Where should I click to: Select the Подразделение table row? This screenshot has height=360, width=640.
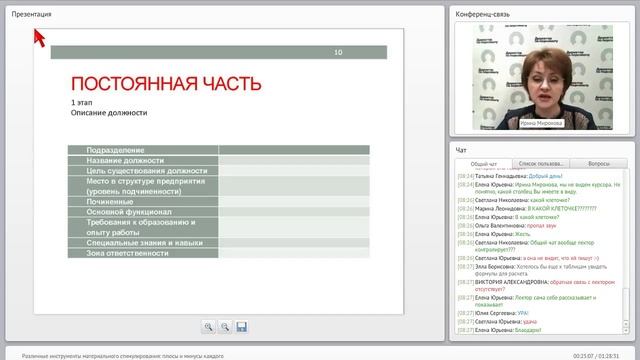[218, 150]
